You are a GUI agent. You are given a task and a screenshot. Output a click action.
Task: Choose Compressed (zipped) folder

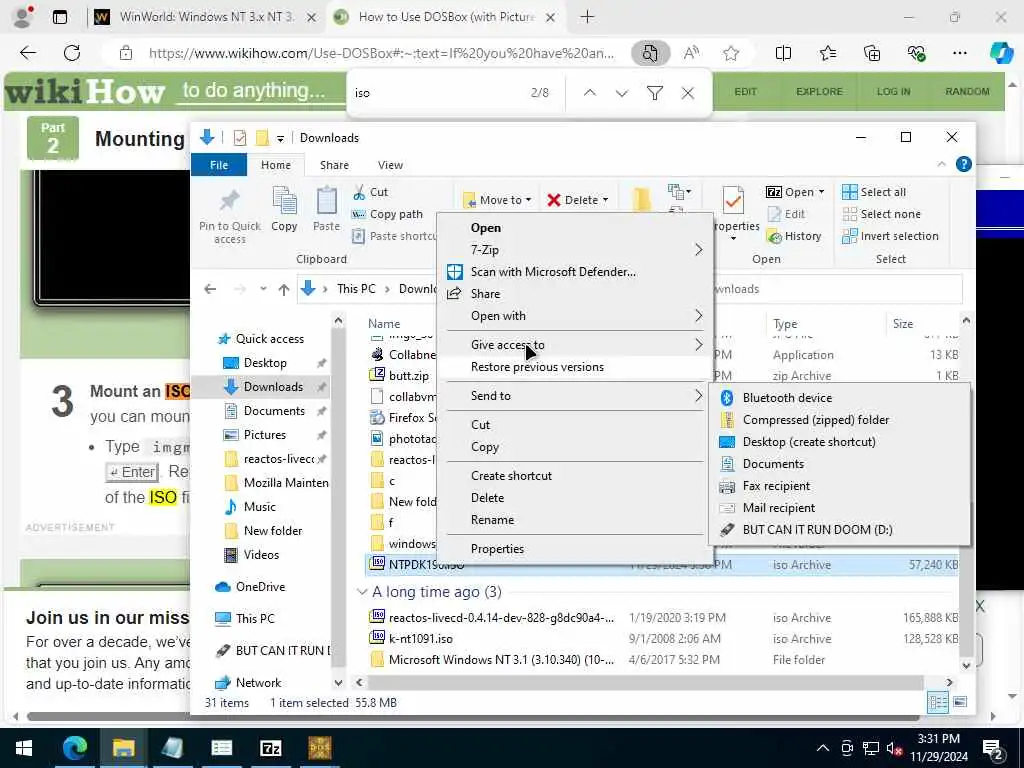pos(839,420)
